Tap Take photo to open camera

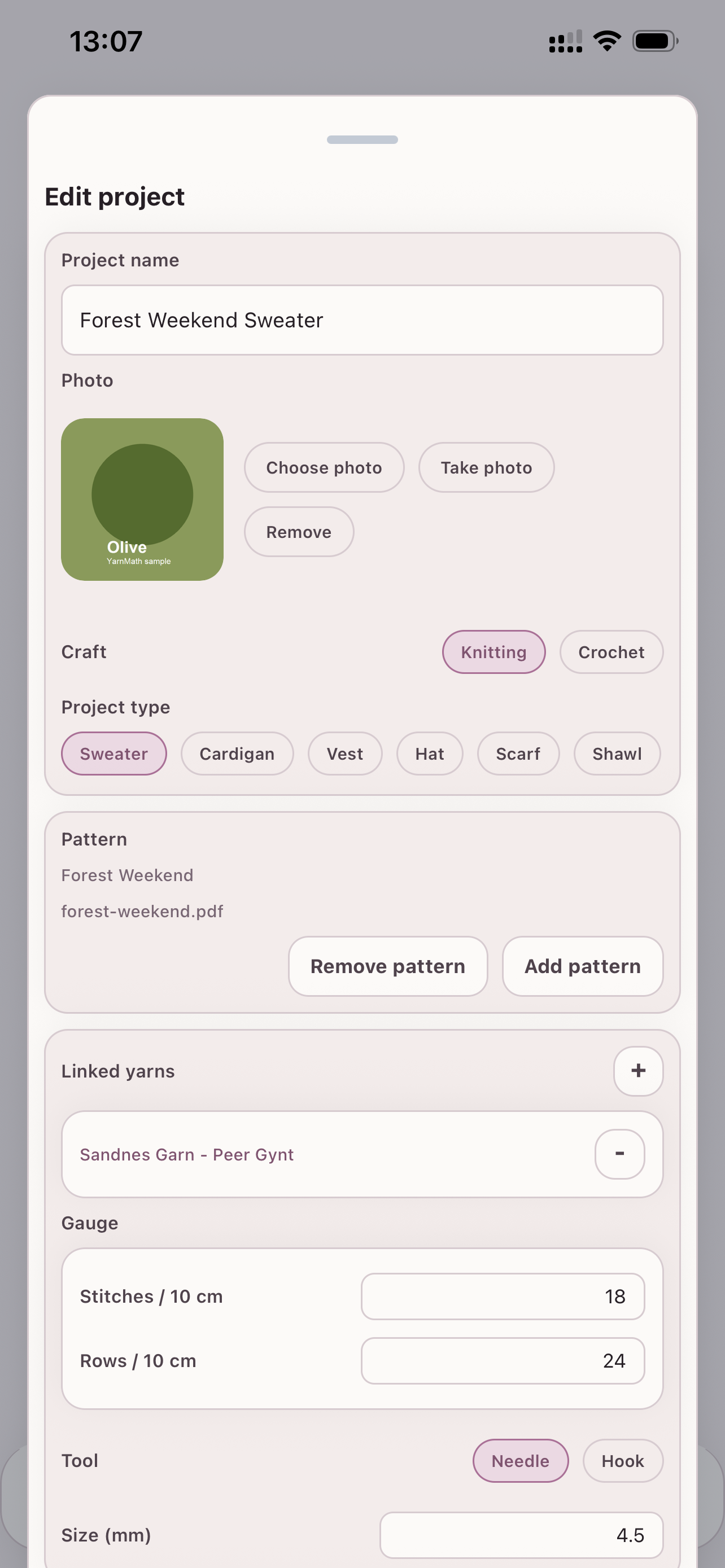[486, 467]
